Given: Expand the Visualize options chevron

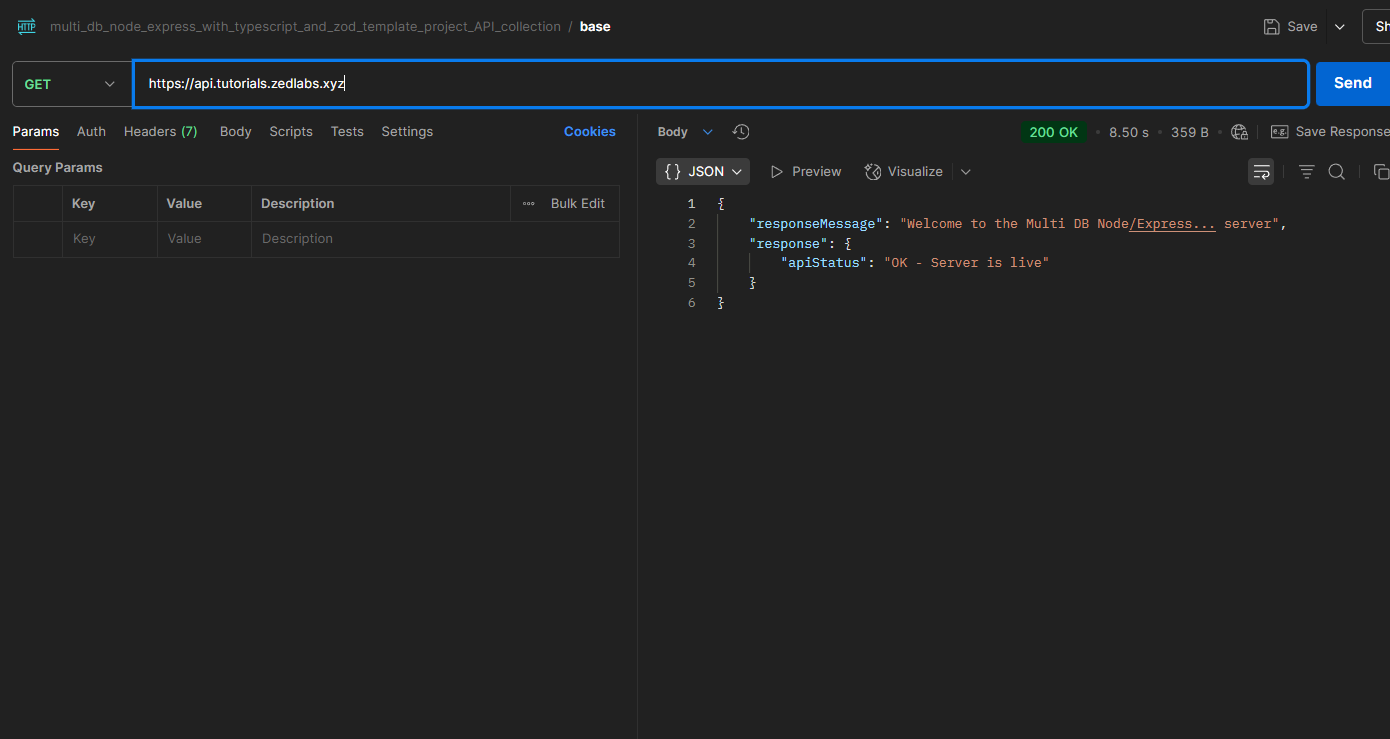Looking at the screenshot, I should (x=966, y=172).
